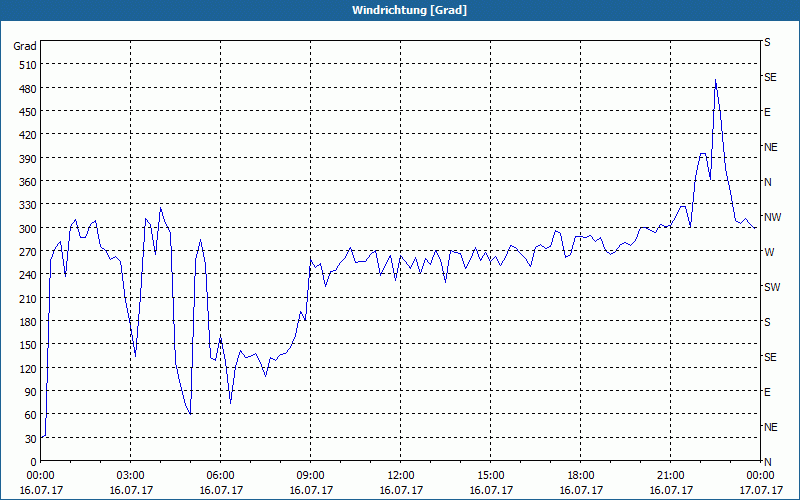Select the 06:00 time axis label

click(x=220, y=476)
